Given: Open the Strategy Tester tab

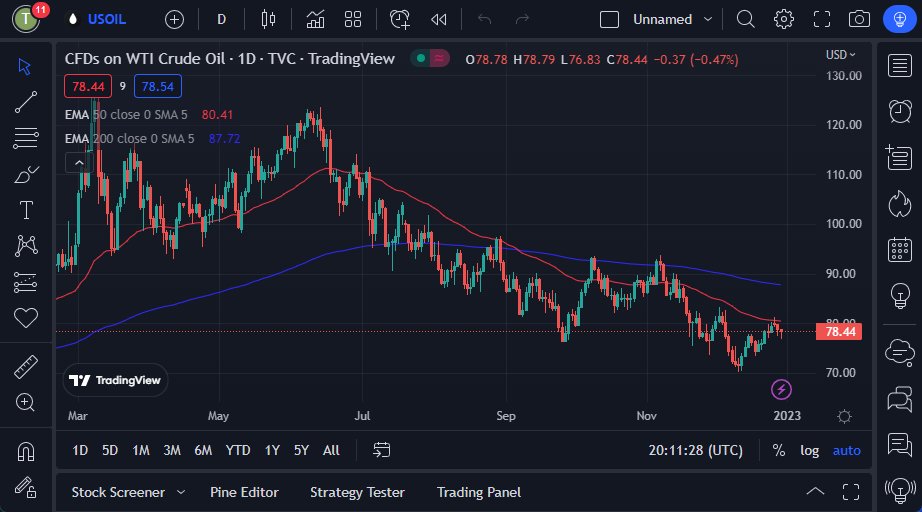Looking at the screenshot, I should (x=357, y=492).
